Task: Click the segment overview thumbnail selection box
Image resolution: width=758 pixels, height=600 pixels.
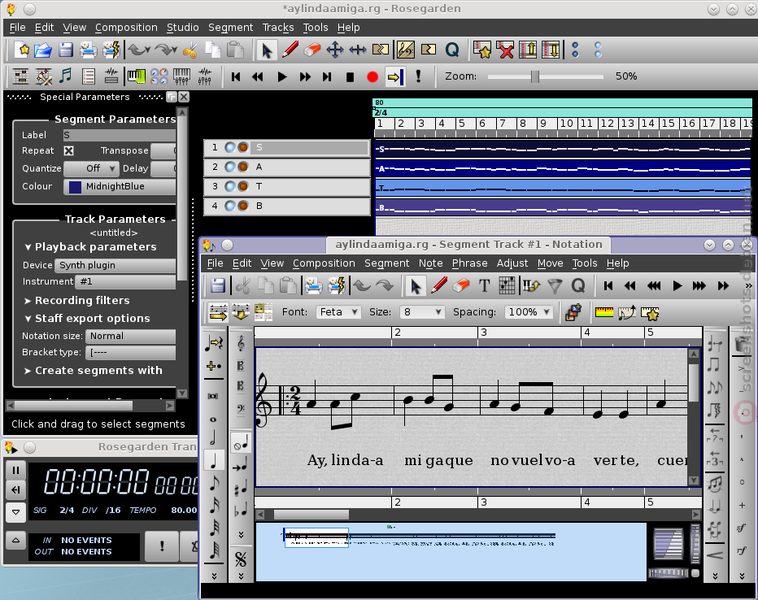Action: coord(316,537)
